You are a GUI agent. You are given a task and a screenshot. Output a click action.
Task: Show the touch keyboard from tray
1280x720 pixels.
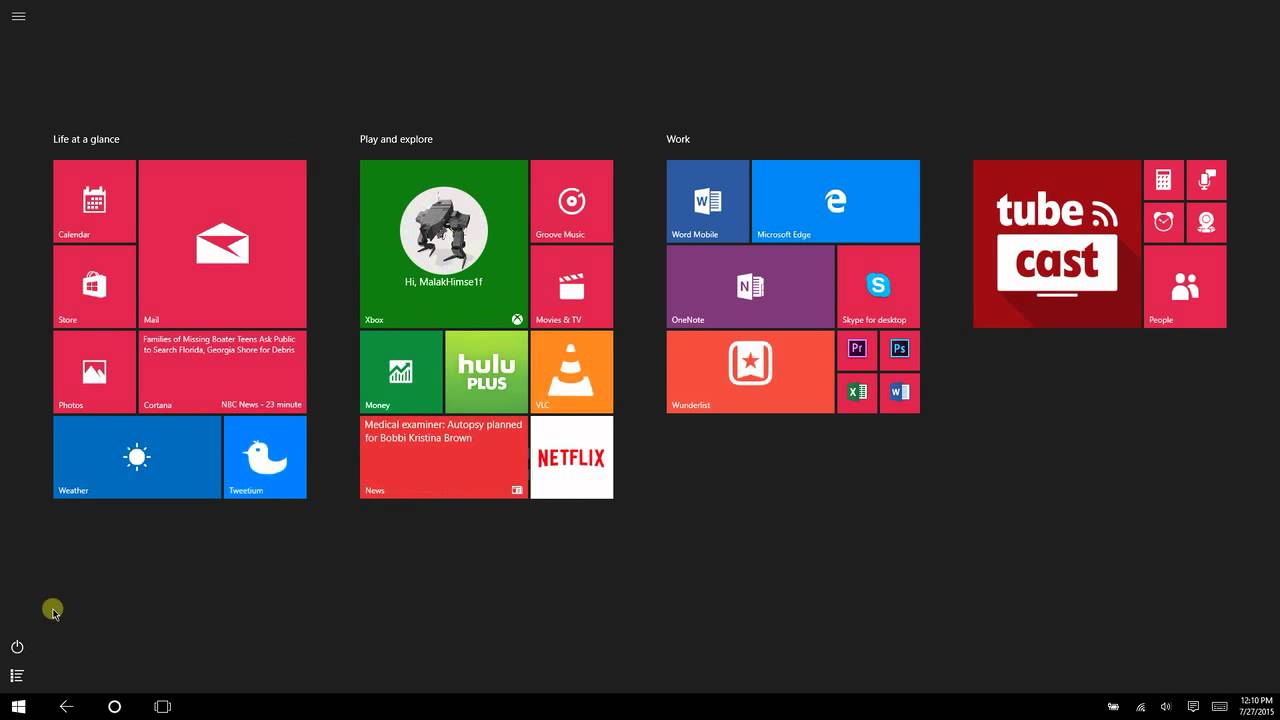coord(1220,707)
